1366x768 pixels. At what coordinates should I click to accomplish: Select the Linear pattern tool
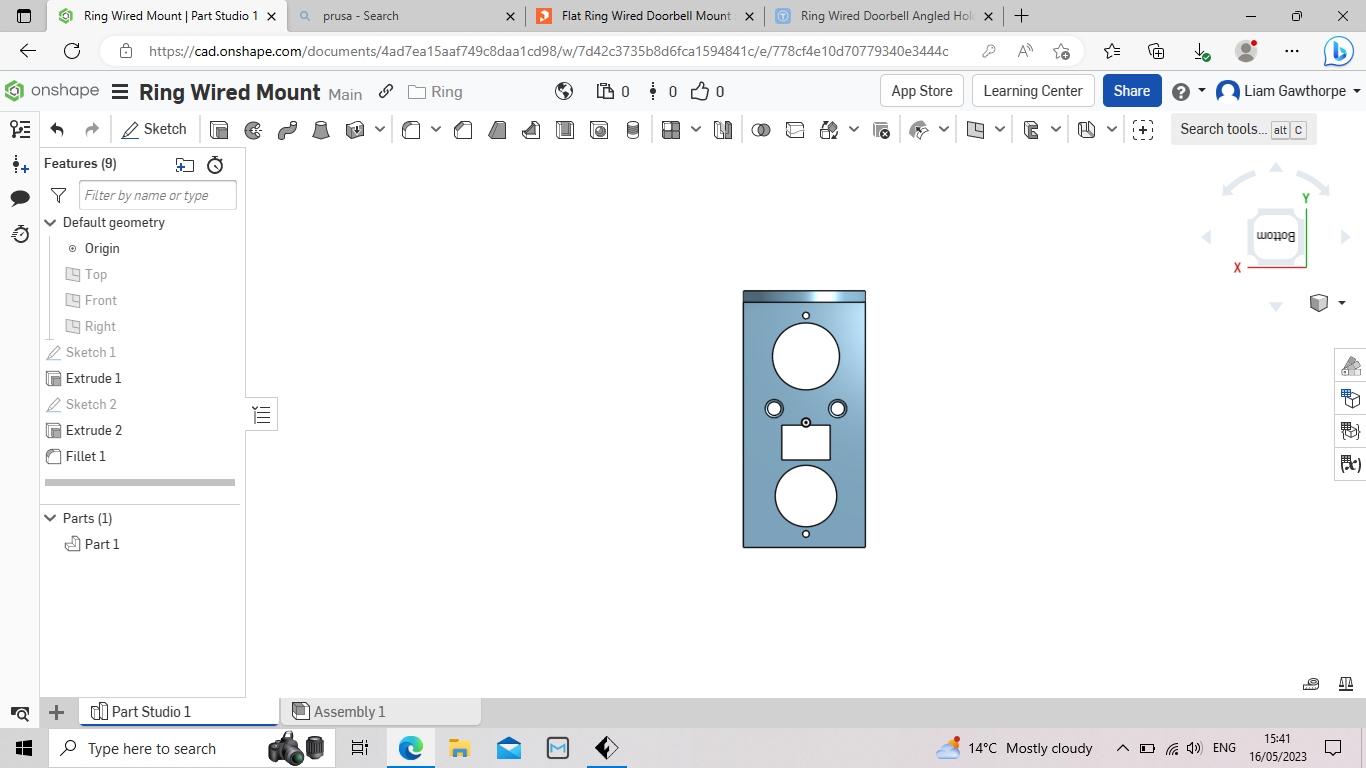click(x=671, y=130)
